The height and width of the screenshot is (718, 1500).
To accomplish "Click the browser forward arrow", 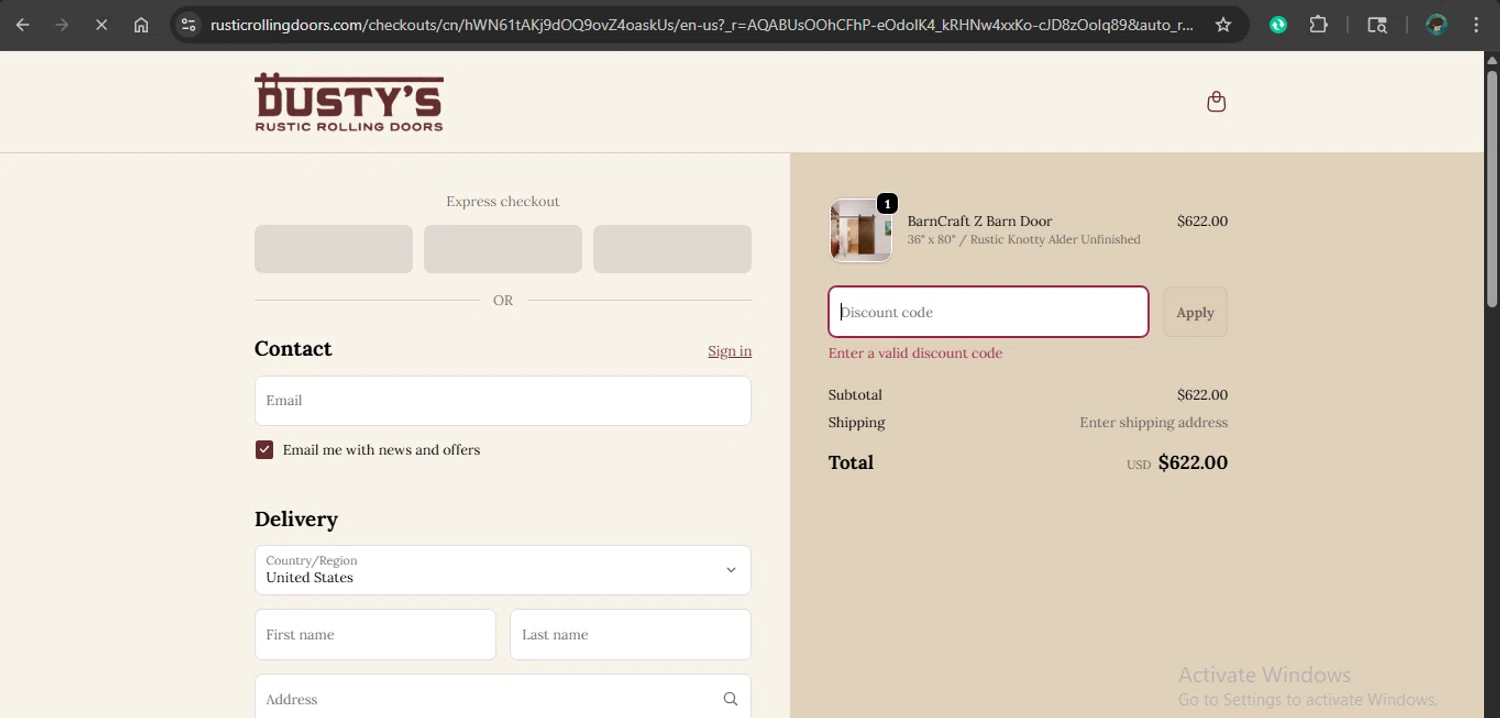I will [62, 25].
